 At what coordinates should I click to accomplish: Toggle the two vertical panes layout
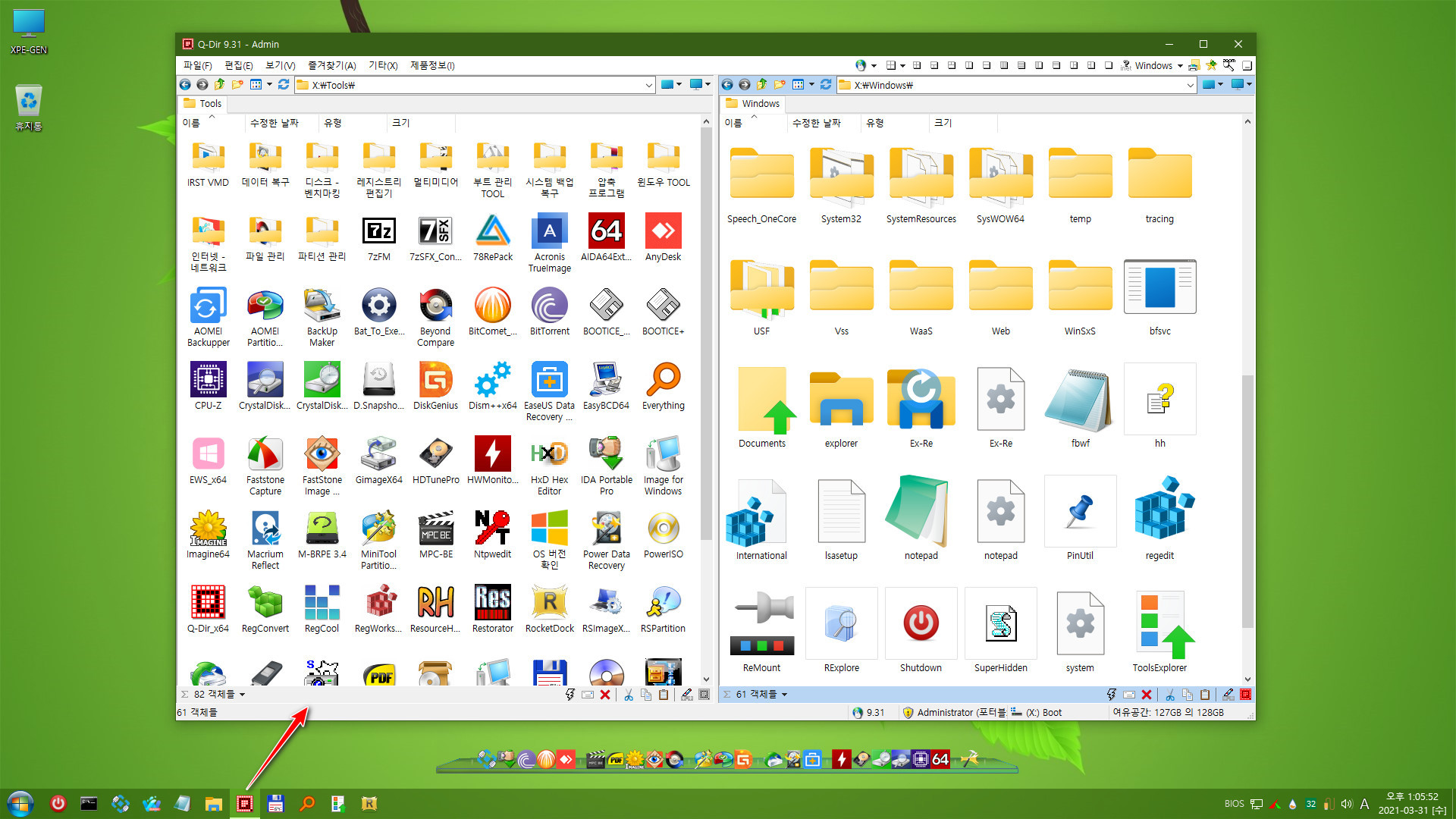pos(969,65)
